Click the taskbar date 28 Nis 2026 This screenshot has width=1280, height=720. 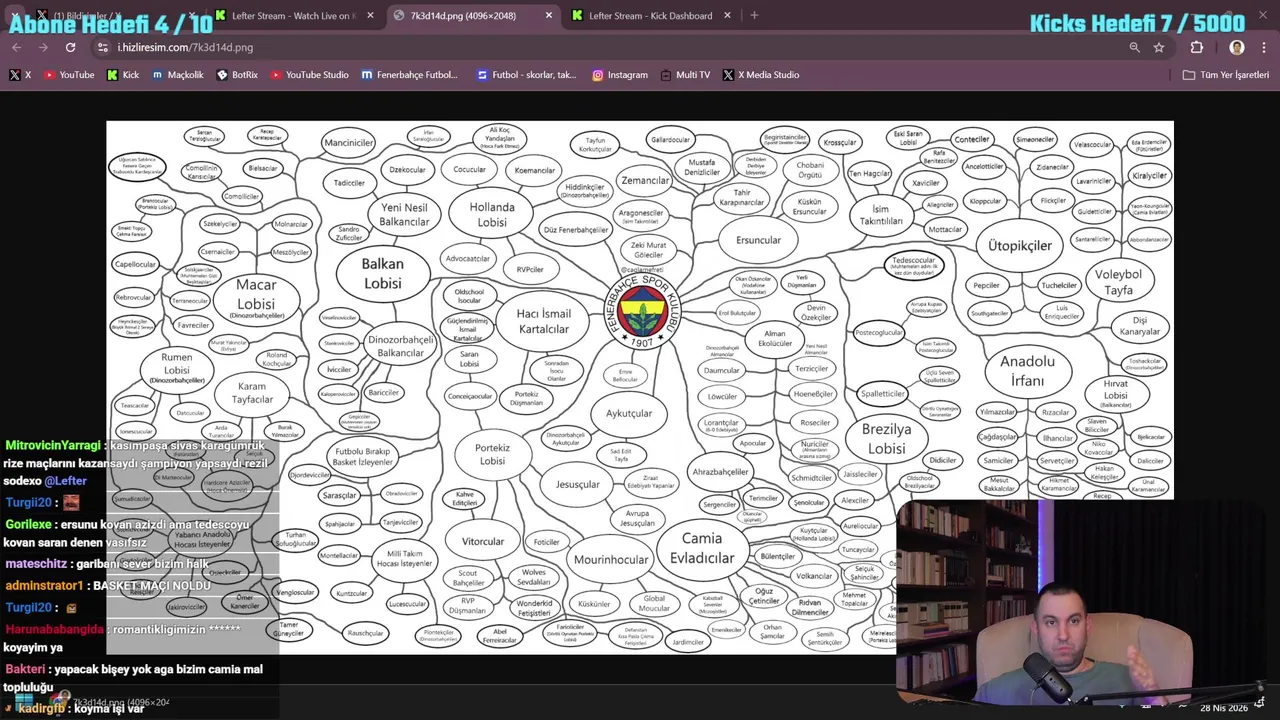click(x=1224, y=708)
